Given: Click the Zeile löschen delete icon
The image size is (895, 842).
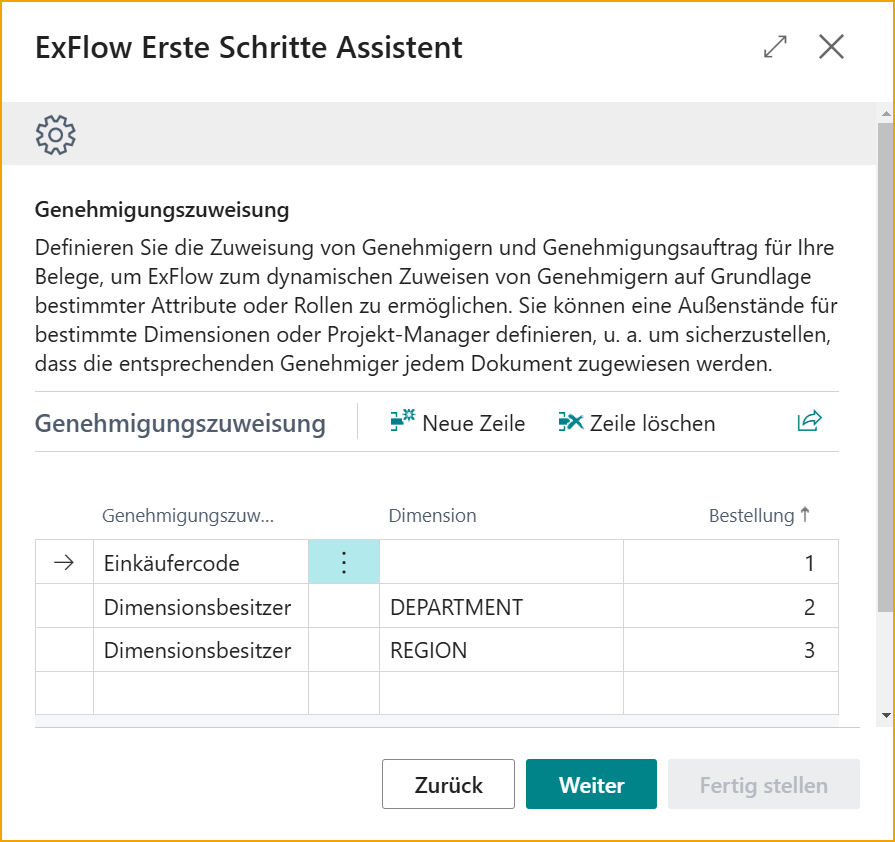Looking at the screenshot, I should point(570,422).
